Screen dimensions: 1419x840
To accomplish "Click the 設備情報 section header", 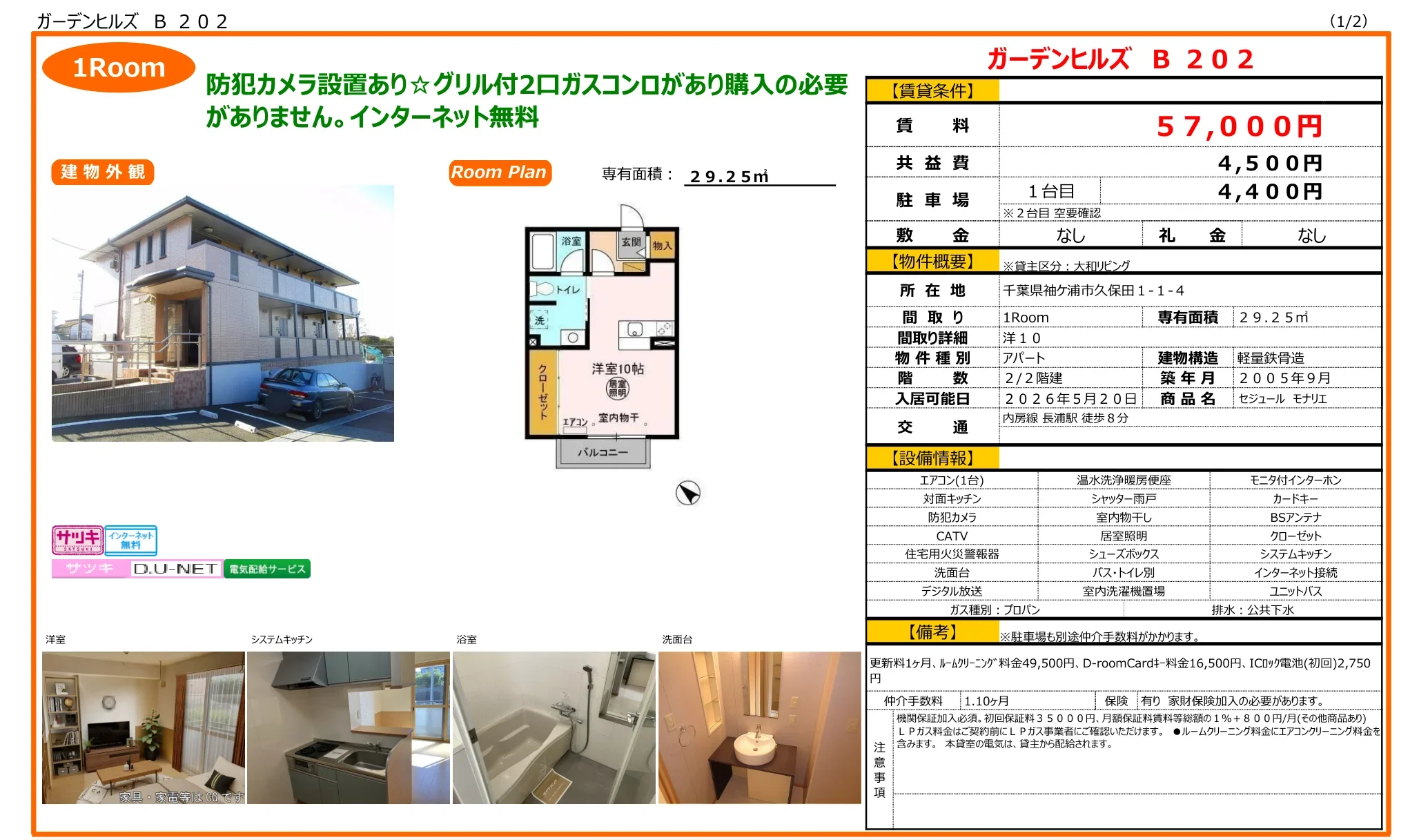I will tap(932, 458).
